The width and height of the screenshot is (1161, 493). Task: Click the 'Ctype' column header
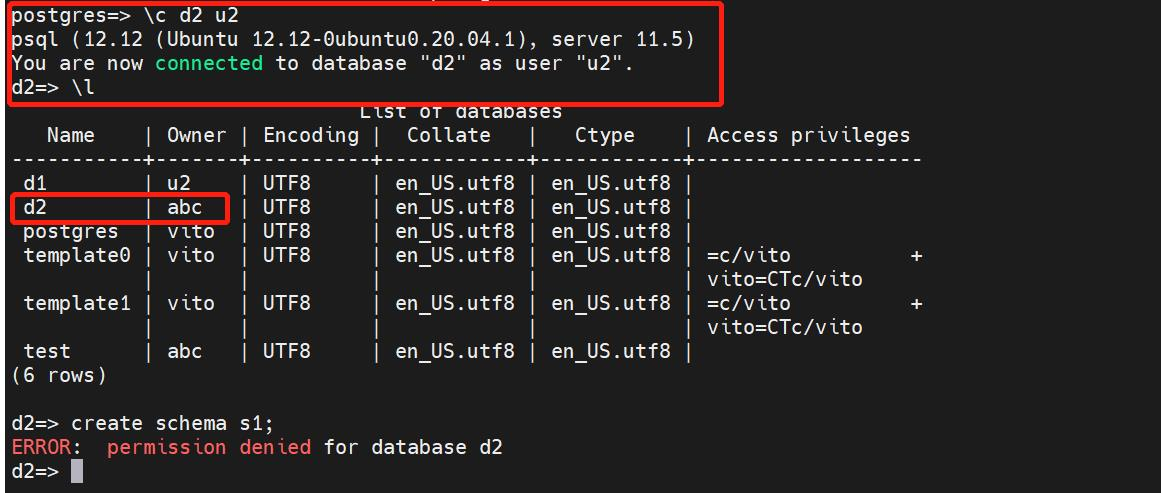(x=605, y=135)
